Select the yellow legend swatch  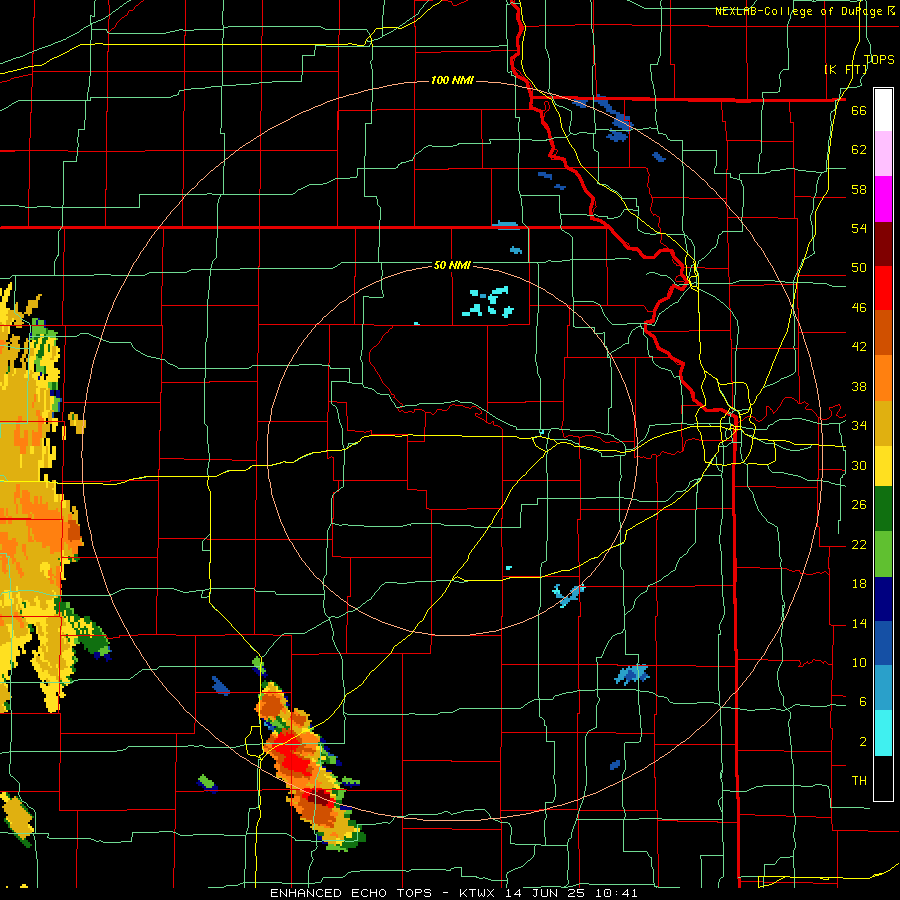[x=883, y=466]
